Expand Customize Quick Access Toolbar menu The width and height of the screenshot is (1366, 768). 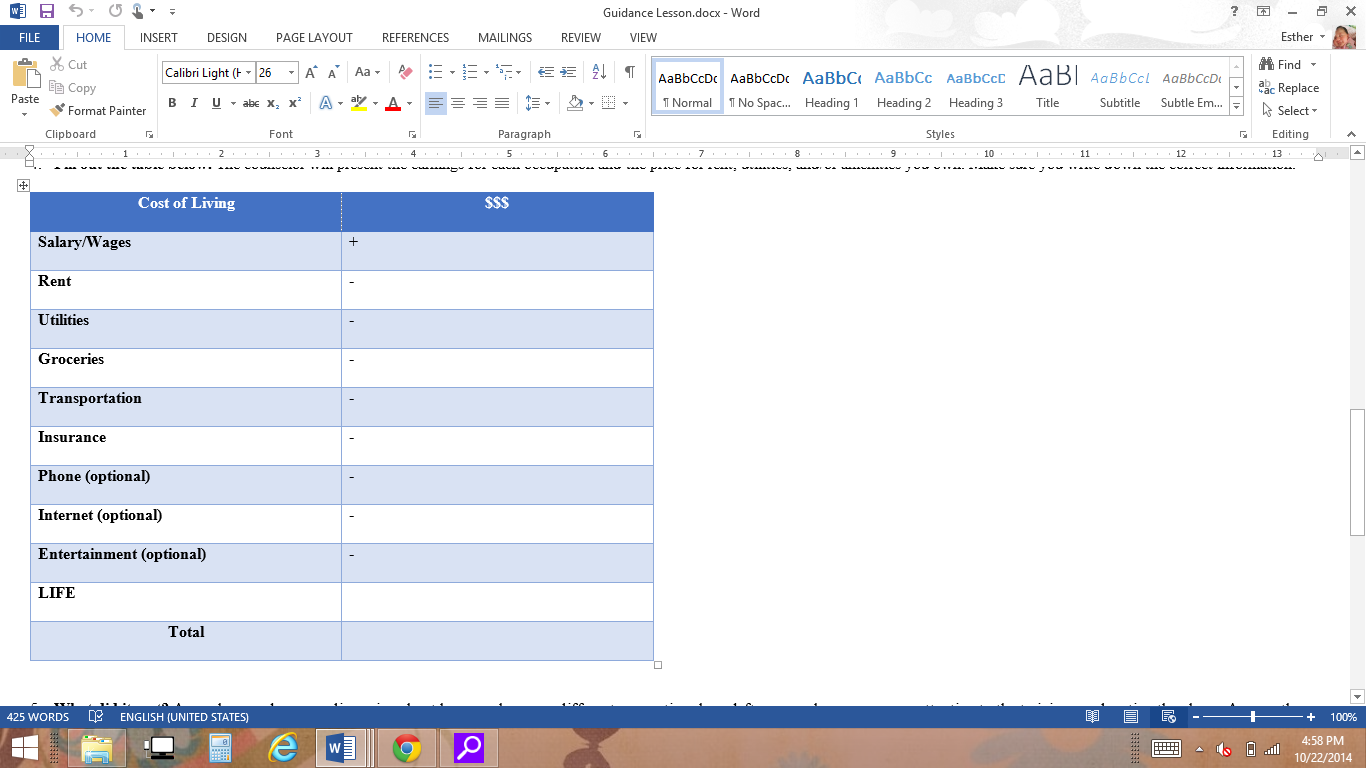[172, 12]
